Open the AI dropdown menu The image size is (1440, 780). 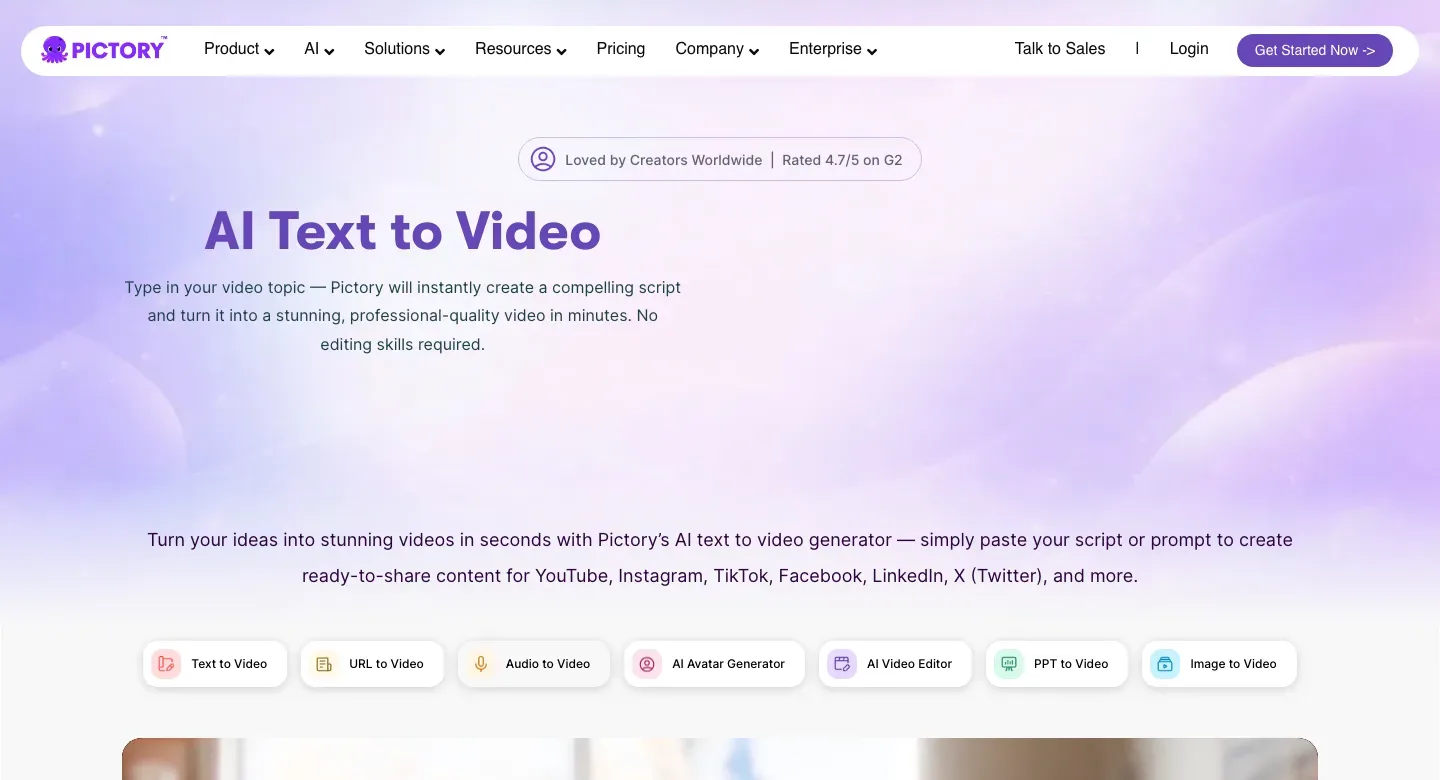click(x=319, y=49)
